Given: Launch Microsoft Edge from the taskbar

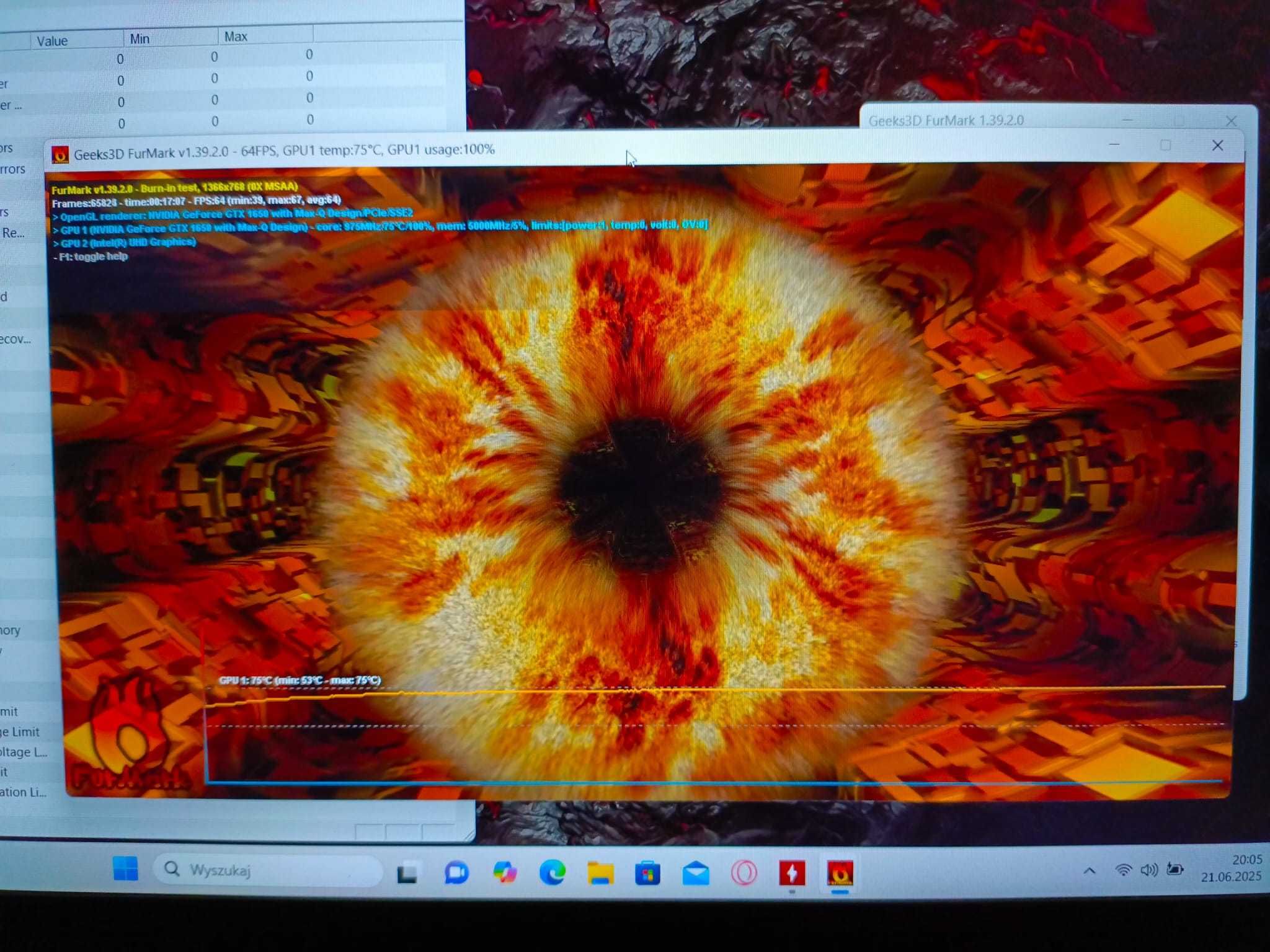Looking at the screenshot, I should [x=552, y=873].
